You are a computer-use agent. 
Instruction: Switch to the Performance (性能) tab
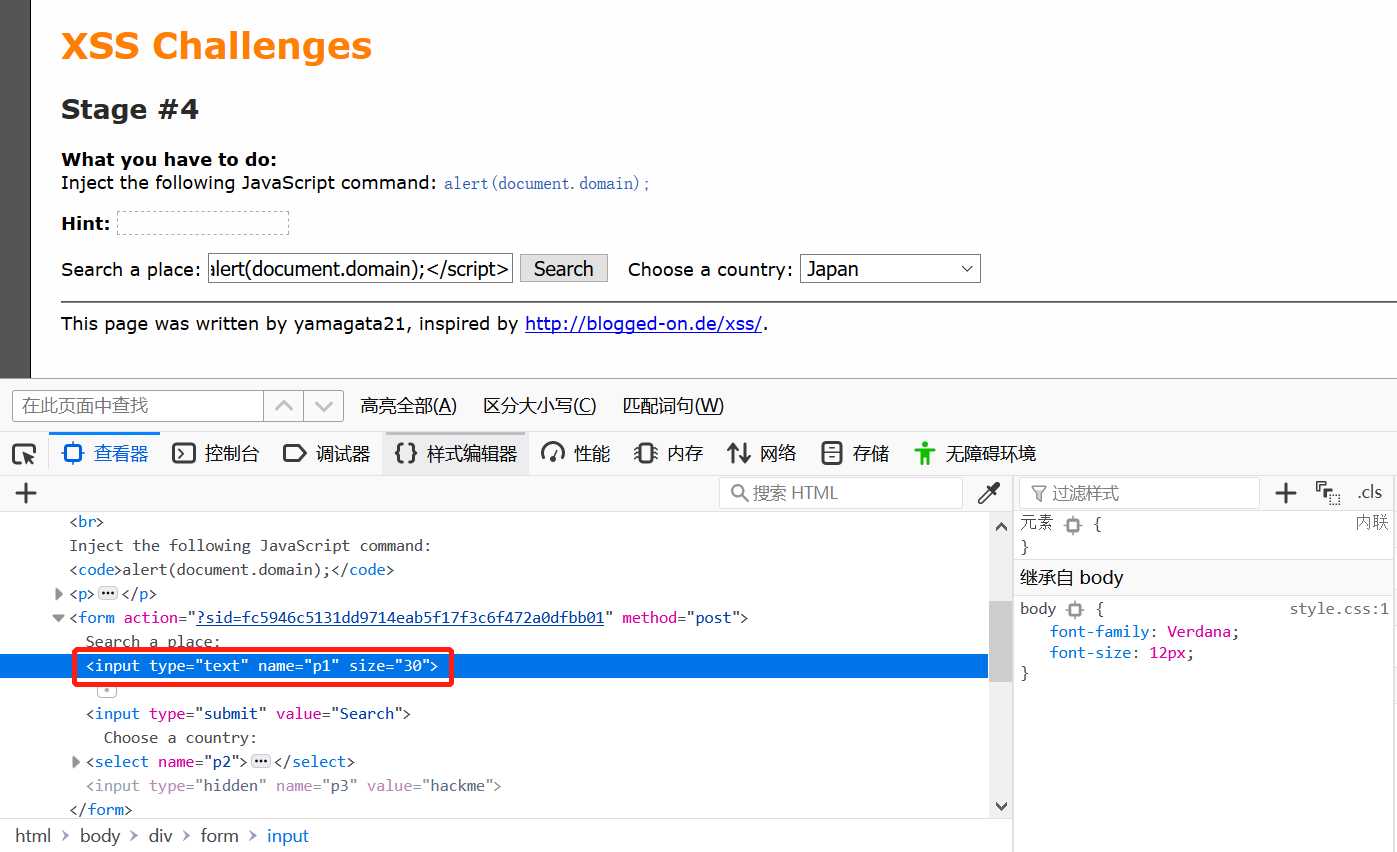pyautogui.click(x=575, y=454)
